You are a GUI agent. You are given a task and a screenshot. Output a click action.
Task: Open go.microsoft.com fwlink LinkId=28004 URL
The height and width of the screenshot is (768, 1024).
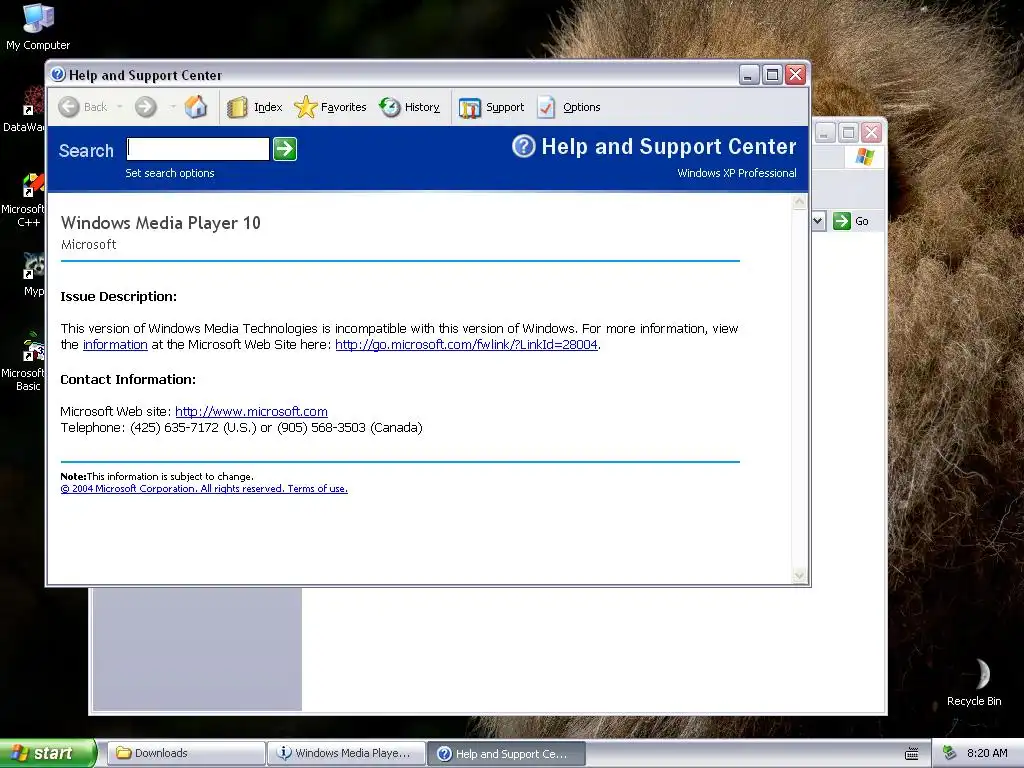tap(466, 344)
